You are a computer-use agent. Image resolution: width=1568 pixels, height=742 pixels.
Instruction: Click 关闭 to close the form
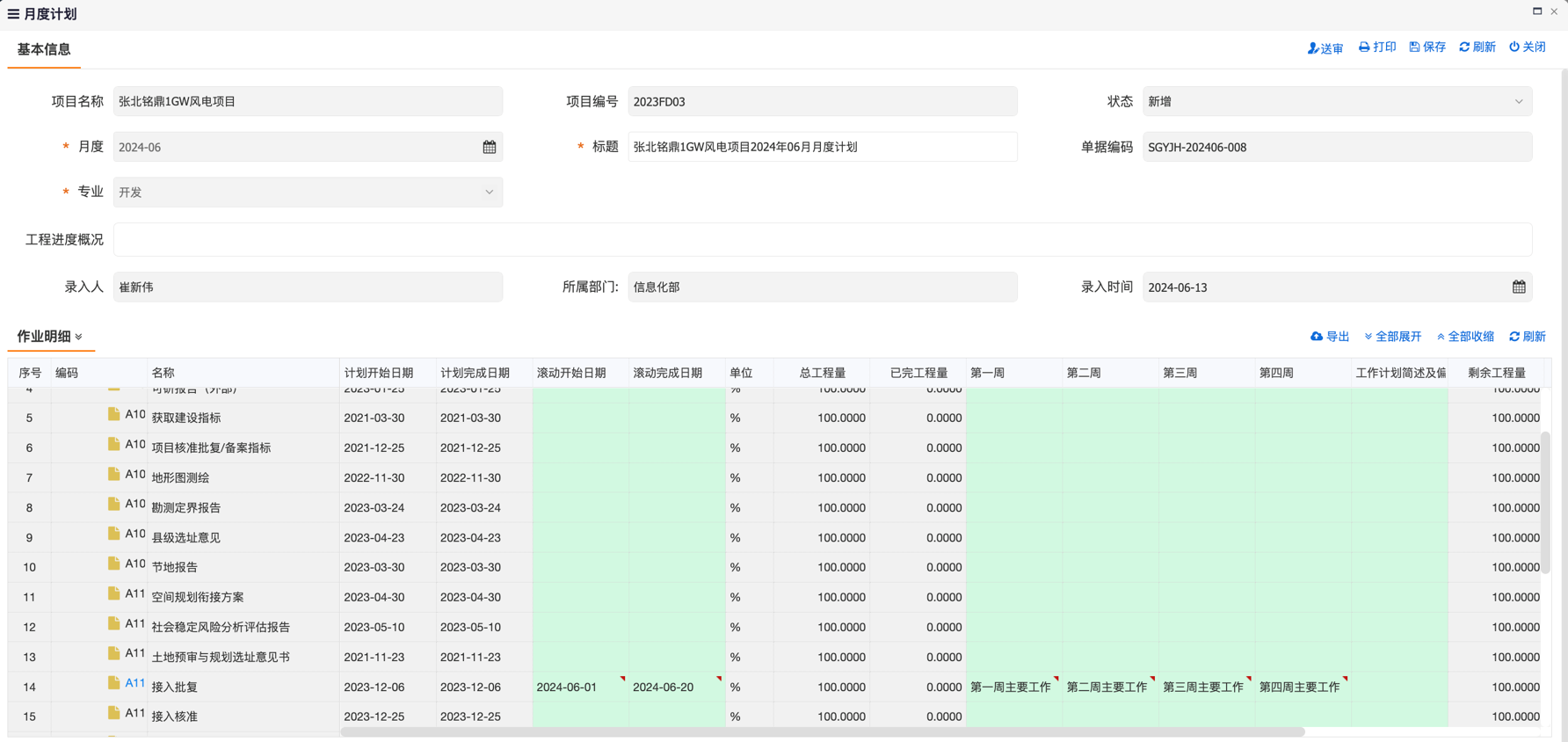[1528, 47]
